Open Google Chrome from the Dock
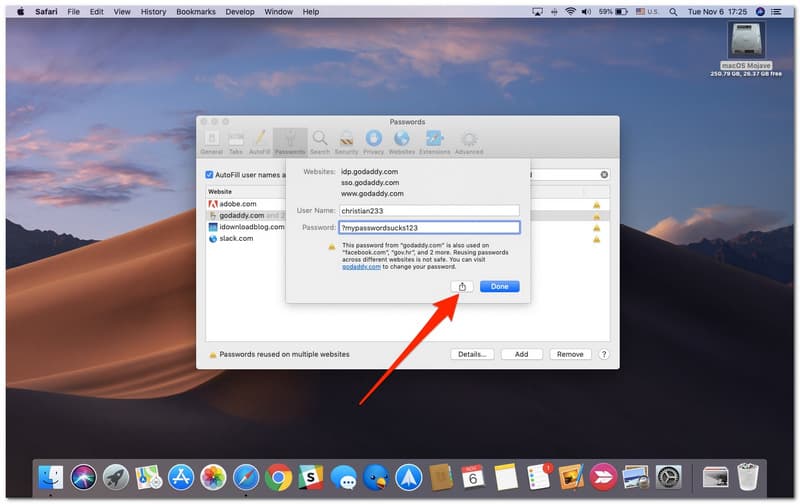The width and height of the screenshot is (800, 504). pos(279,477)
